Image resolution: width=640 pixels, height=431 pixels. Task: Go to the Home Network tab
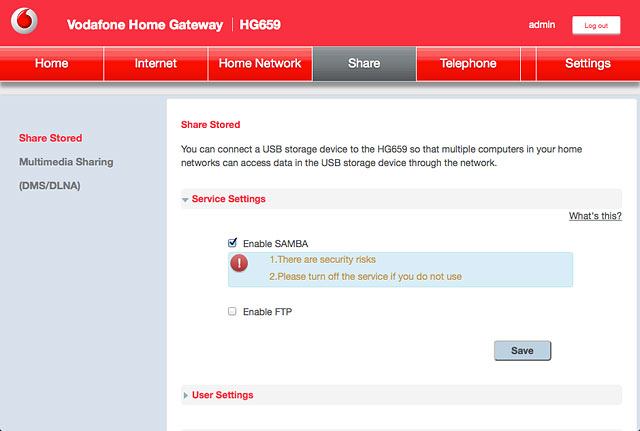tap(260, 64)
